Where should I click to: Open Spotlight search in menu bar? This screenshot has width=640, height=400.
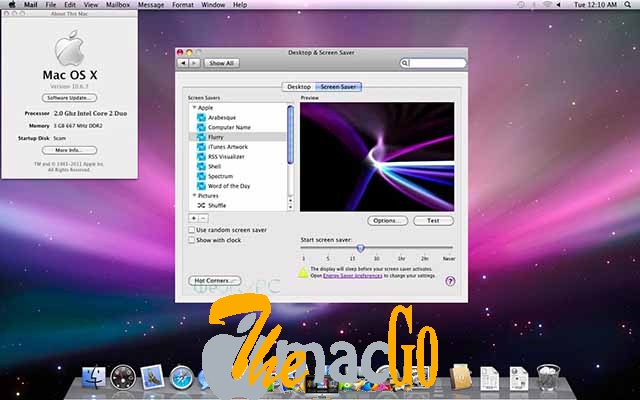627,5
